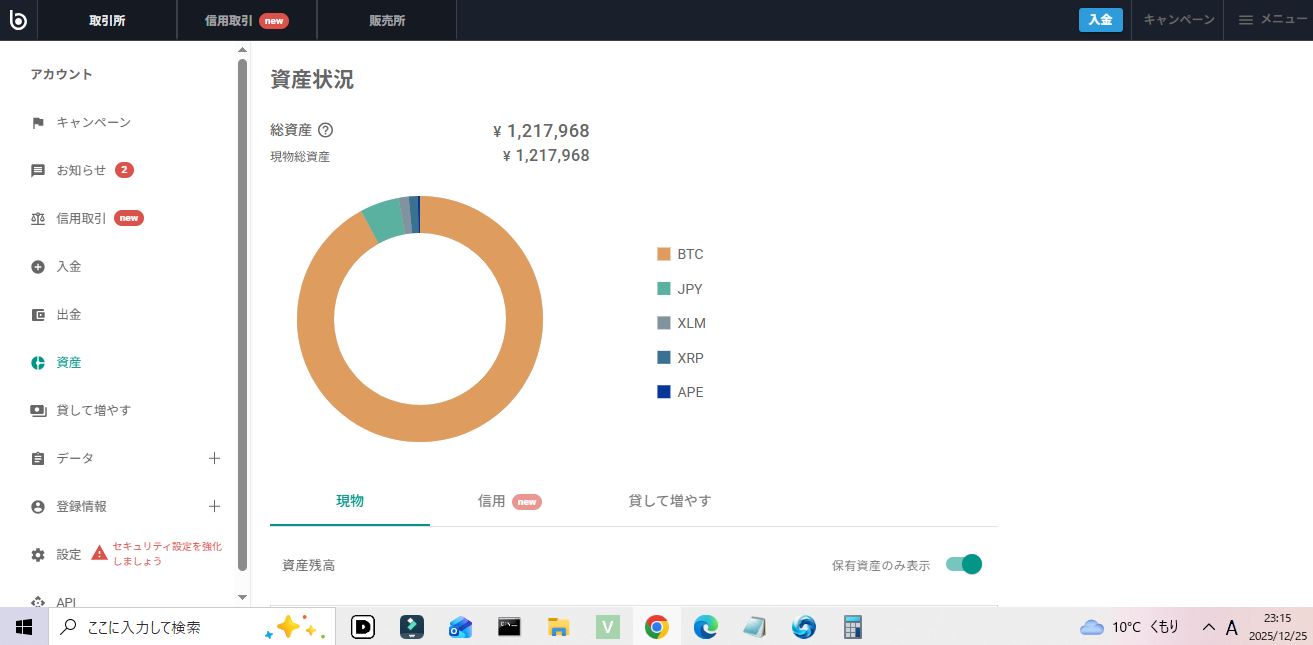Image resolution: width=1313 pixels, height=645 pixels.
Task: Open the 出金 wallet icon
Action: tap(38, 315)
